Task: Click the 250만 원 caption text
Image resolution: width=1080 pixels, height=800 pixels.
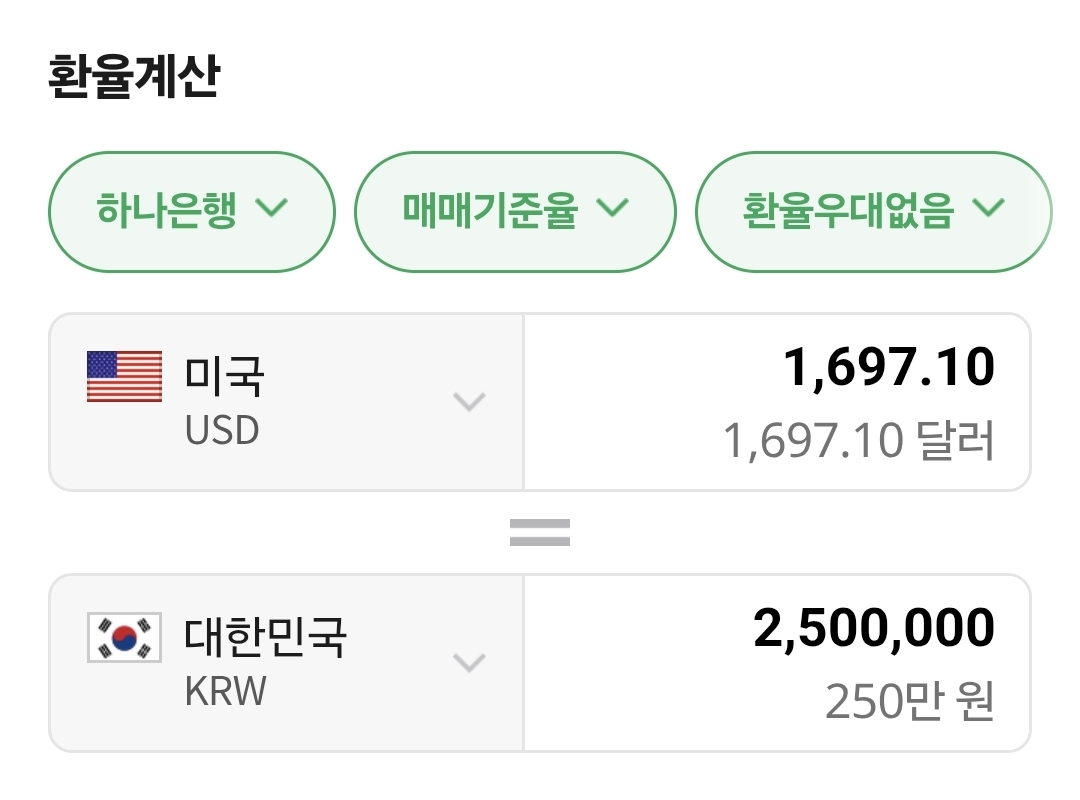Action: (909, 701)
